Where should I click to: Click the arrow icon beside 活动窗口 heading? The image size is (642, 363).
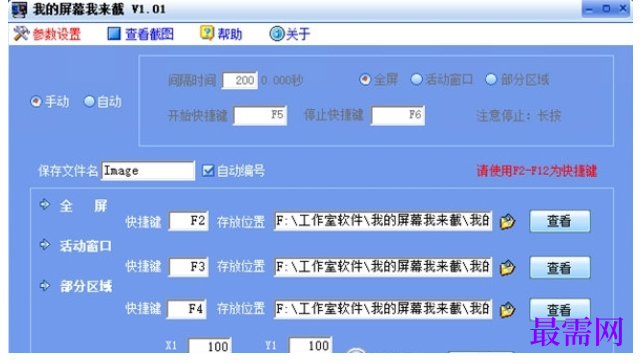click(45, 245)
